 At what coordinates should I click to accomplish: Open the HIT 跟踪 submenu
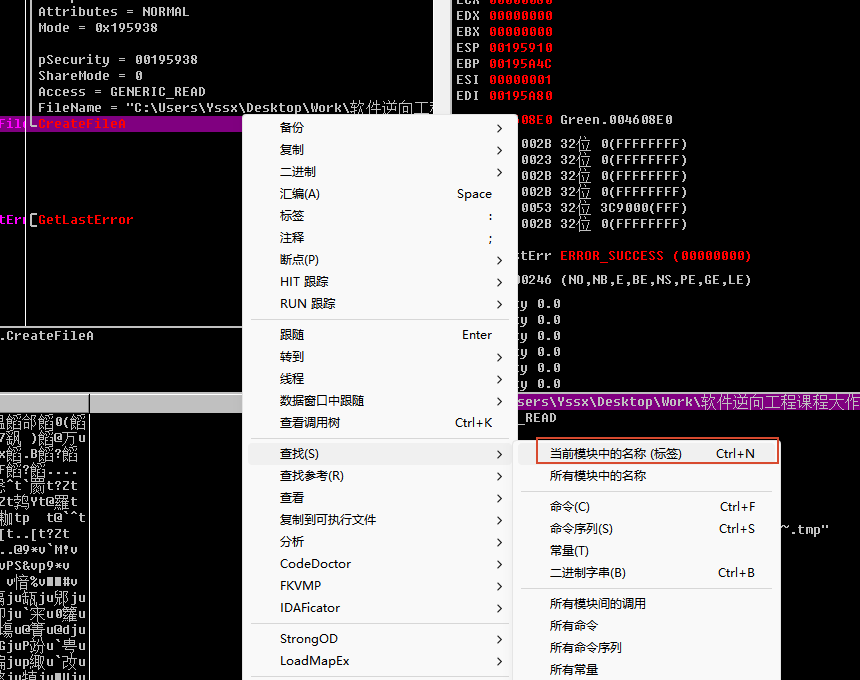tap(380, 281)
